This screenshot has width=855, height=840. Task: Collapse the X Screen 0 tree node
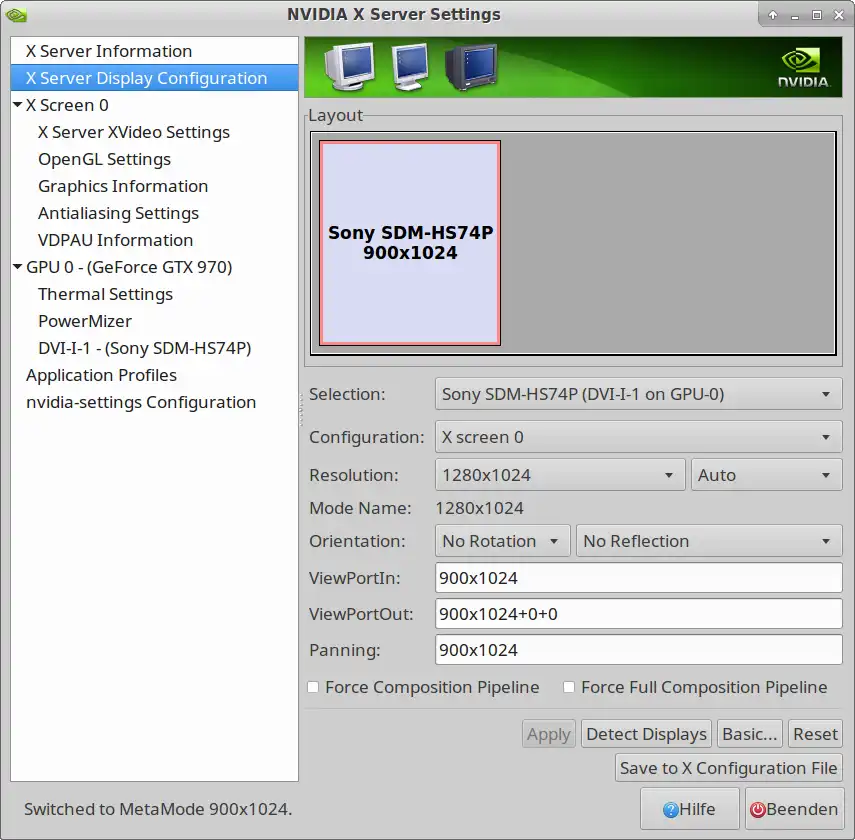coord(17,104)
